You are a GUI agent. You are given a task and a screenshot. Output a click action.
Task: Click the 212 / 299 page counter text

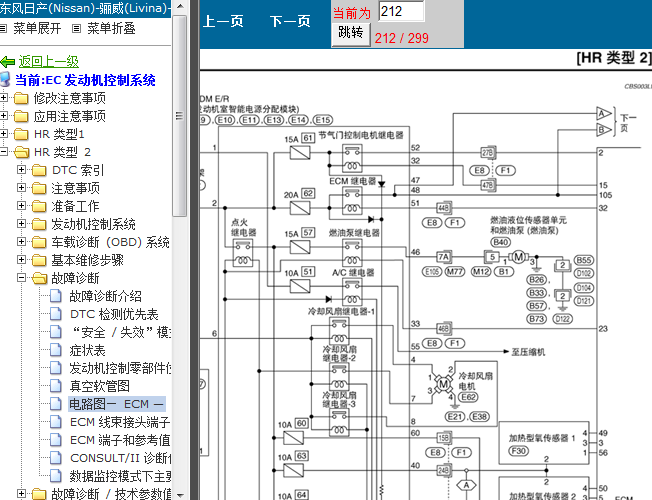401,38
